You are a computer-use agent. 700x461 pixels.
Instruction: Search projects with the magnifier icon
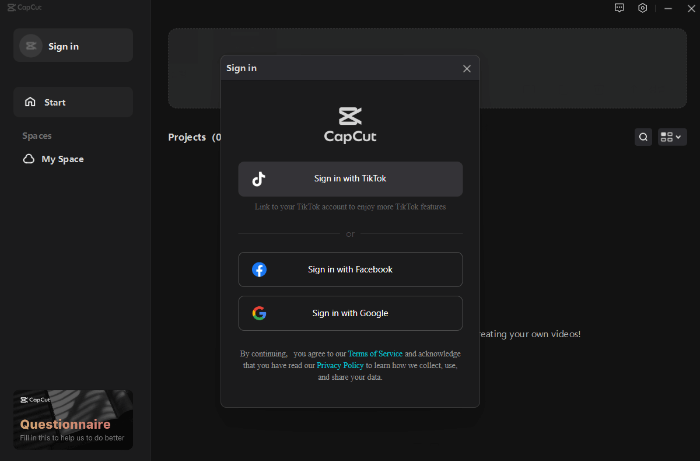click(x=643, y=137)
